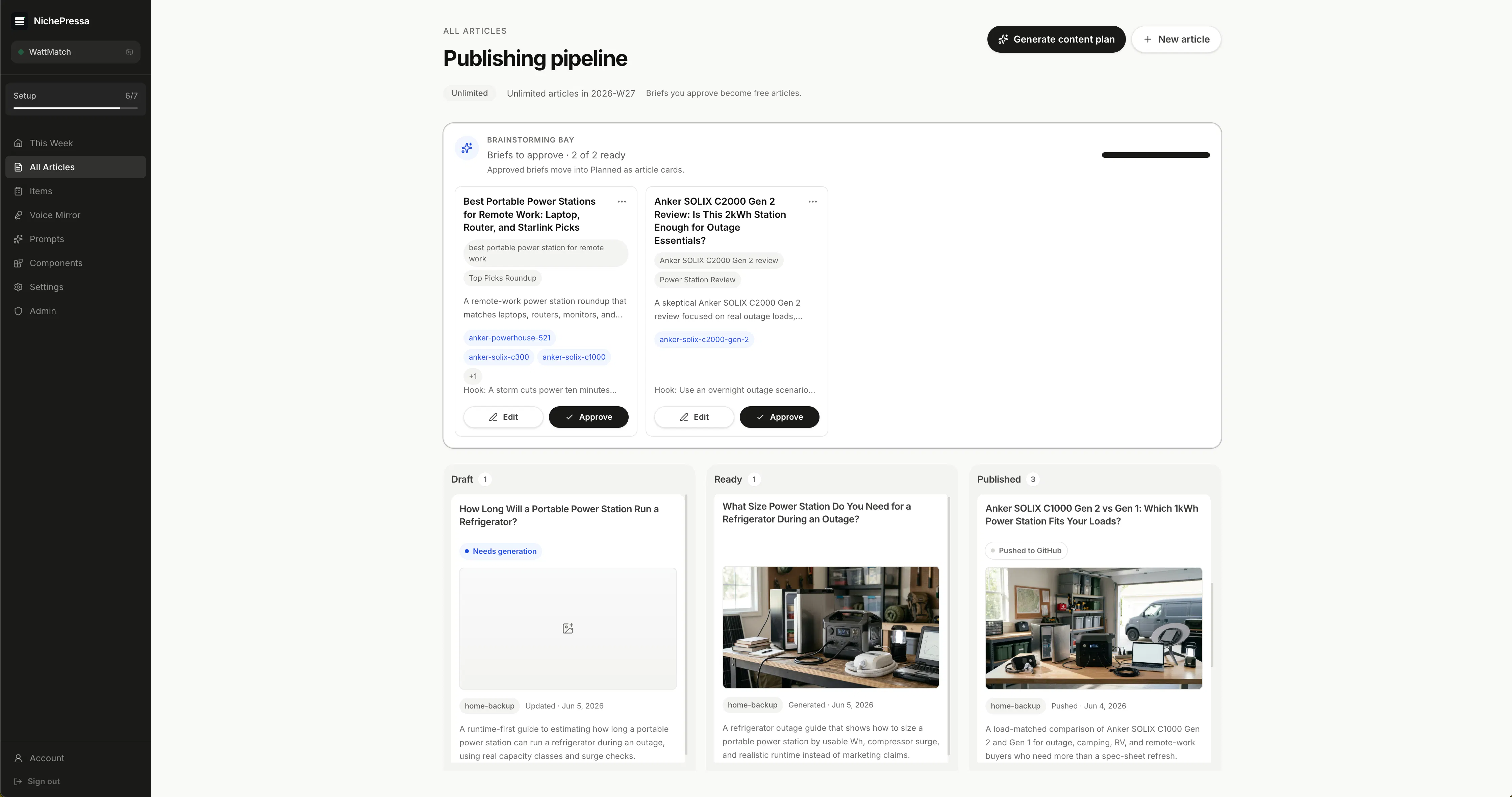Click anker-powerhouse-521 item tag
The image size is (1512, 797).
tap(509, 338)
